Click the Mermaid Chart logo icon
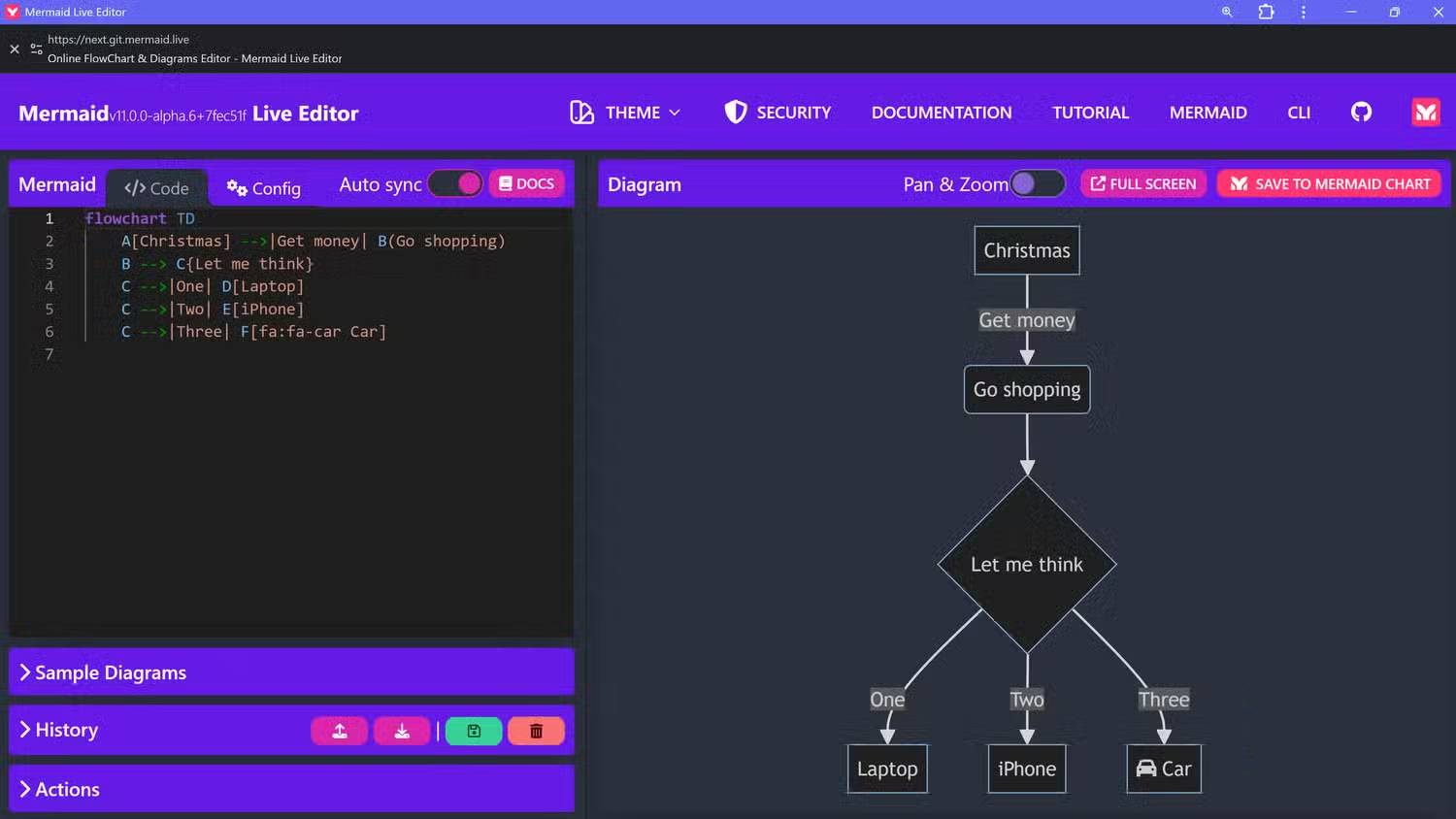This screenshot has width=1456, height=819. pyautogui.click(x=1426, y=113)
